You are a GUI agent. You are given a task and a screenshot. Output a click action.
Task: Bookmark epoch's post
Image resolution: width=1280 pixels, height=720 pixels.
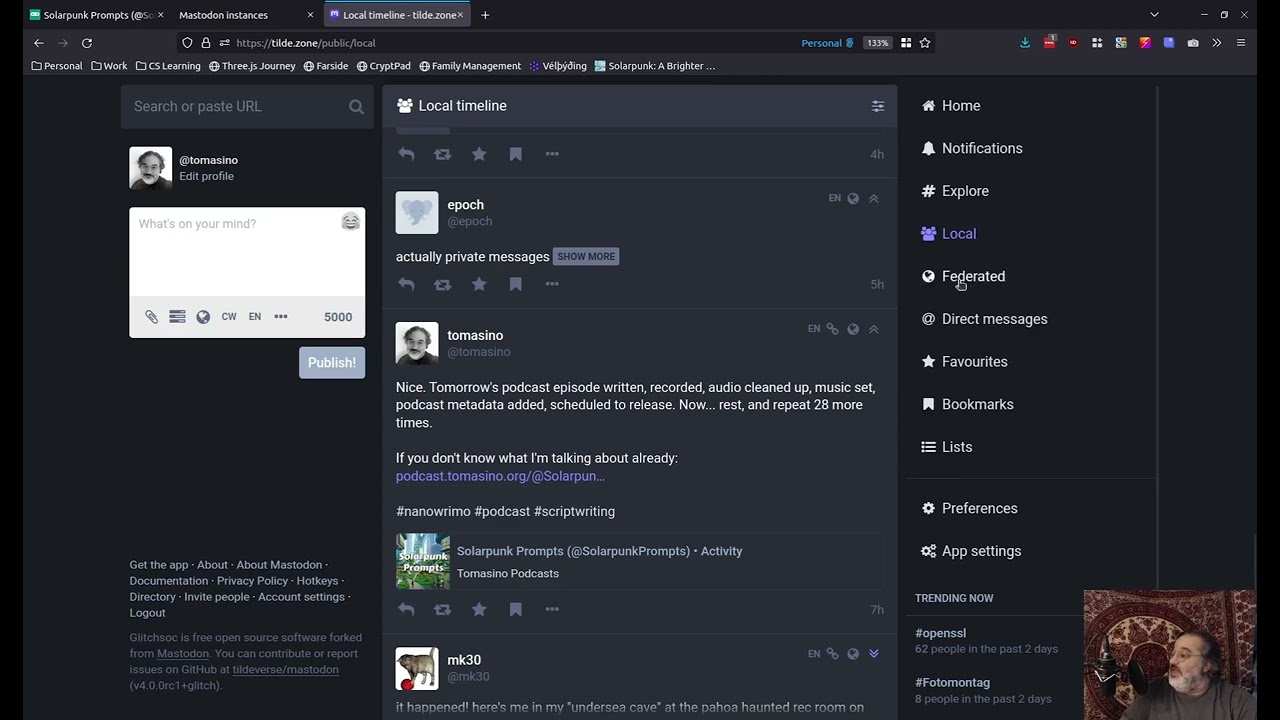click(516, 285)
